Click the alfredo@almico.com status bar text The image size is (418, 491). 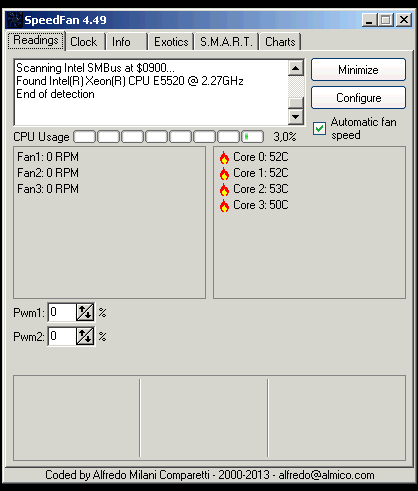click(326, 475)
